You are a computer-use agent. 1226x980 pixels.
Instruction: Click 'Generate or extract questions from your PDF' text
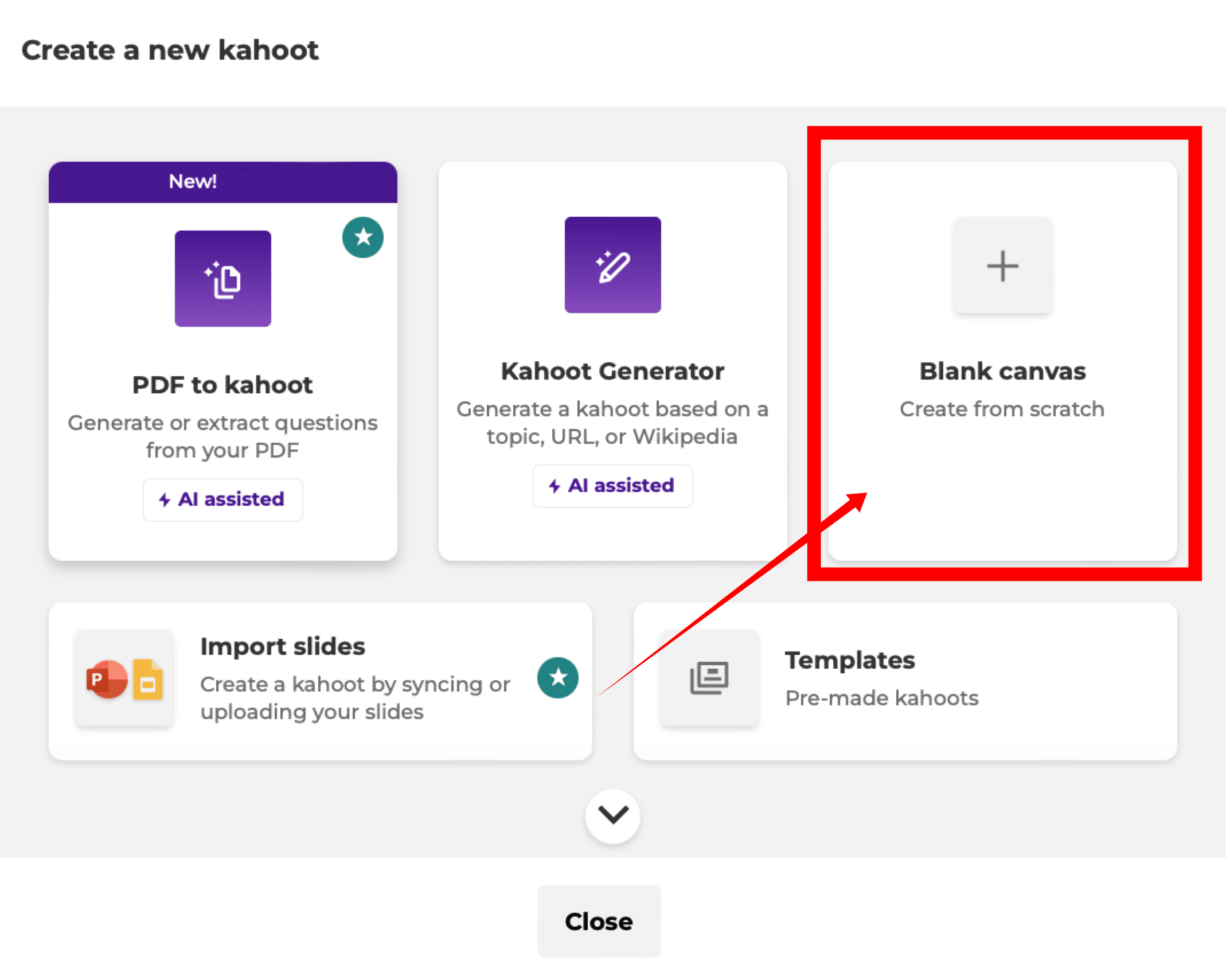coord(223,436)
